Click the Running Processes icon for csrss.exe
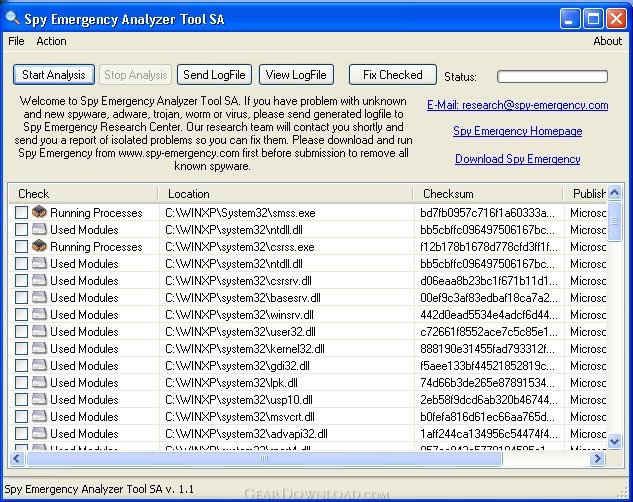This screenshot has height=502, width=633. (39, 245)
